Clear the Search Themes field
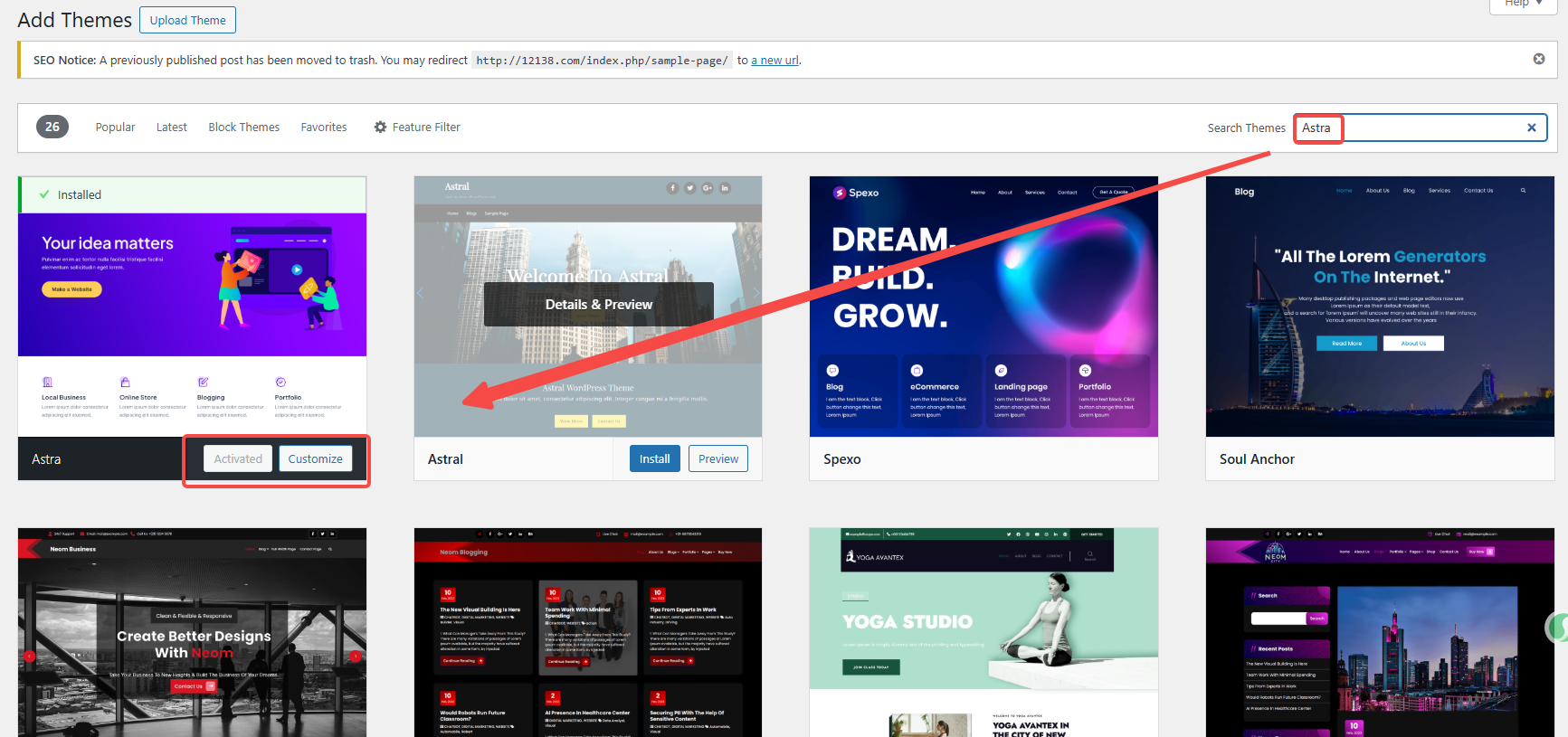This screenshot has width=1568, height=737. (x=1531, y=128)
